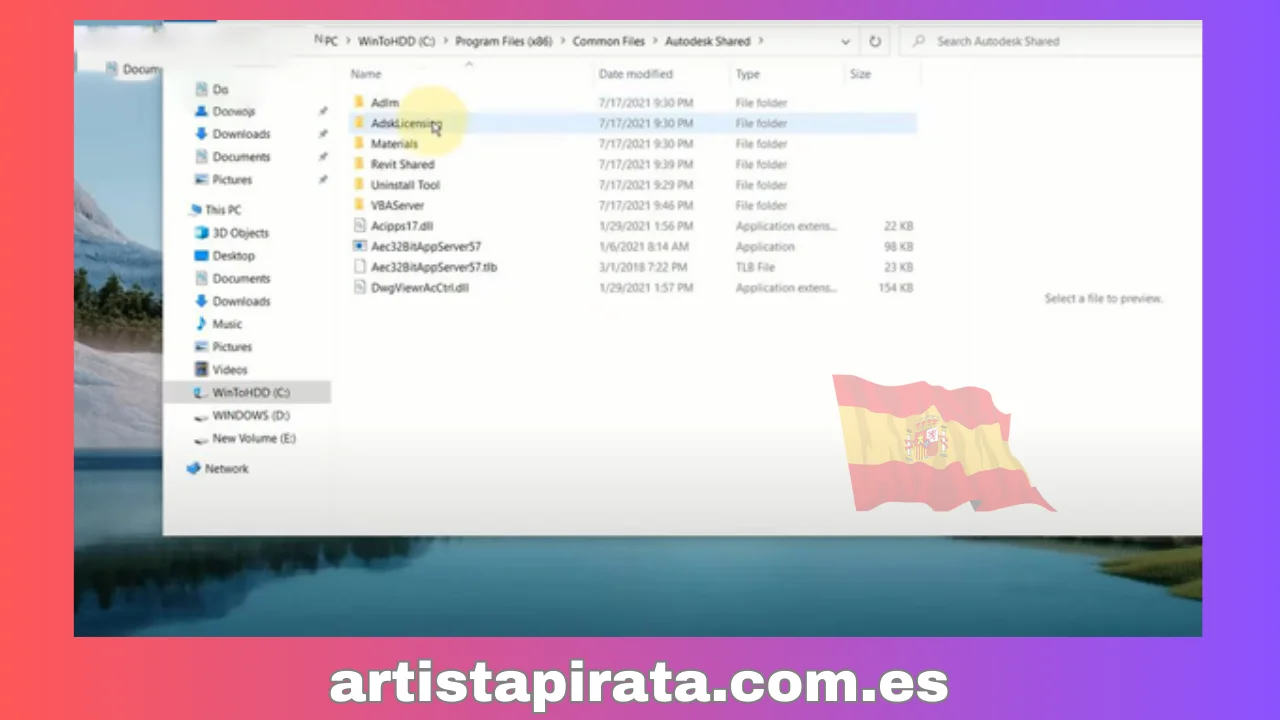Open the Music folder in sidebar
The height and width of the screenshot is (720, 1280).
227,324
